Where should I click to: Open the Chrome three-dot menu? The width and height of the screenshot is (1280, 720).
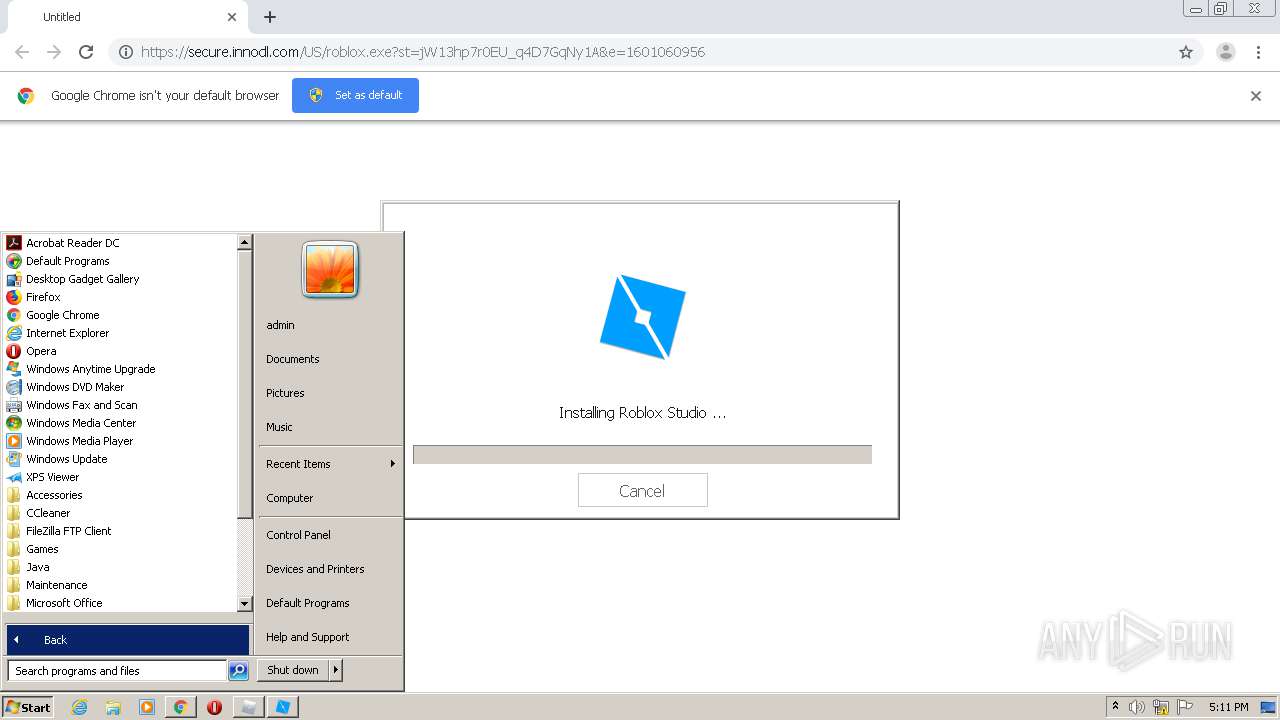[x=1258, y=52]
